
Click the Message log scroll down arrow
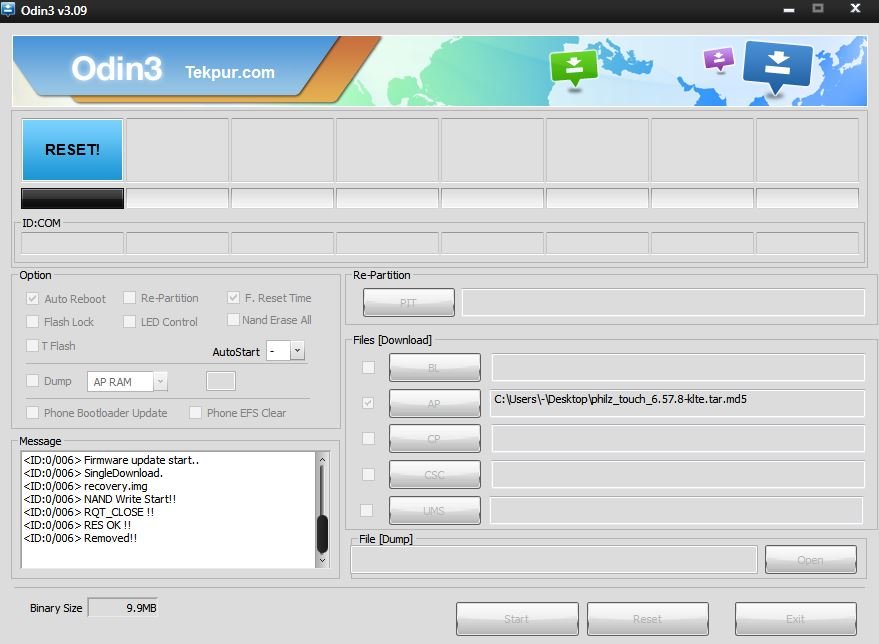coord(322,560)
